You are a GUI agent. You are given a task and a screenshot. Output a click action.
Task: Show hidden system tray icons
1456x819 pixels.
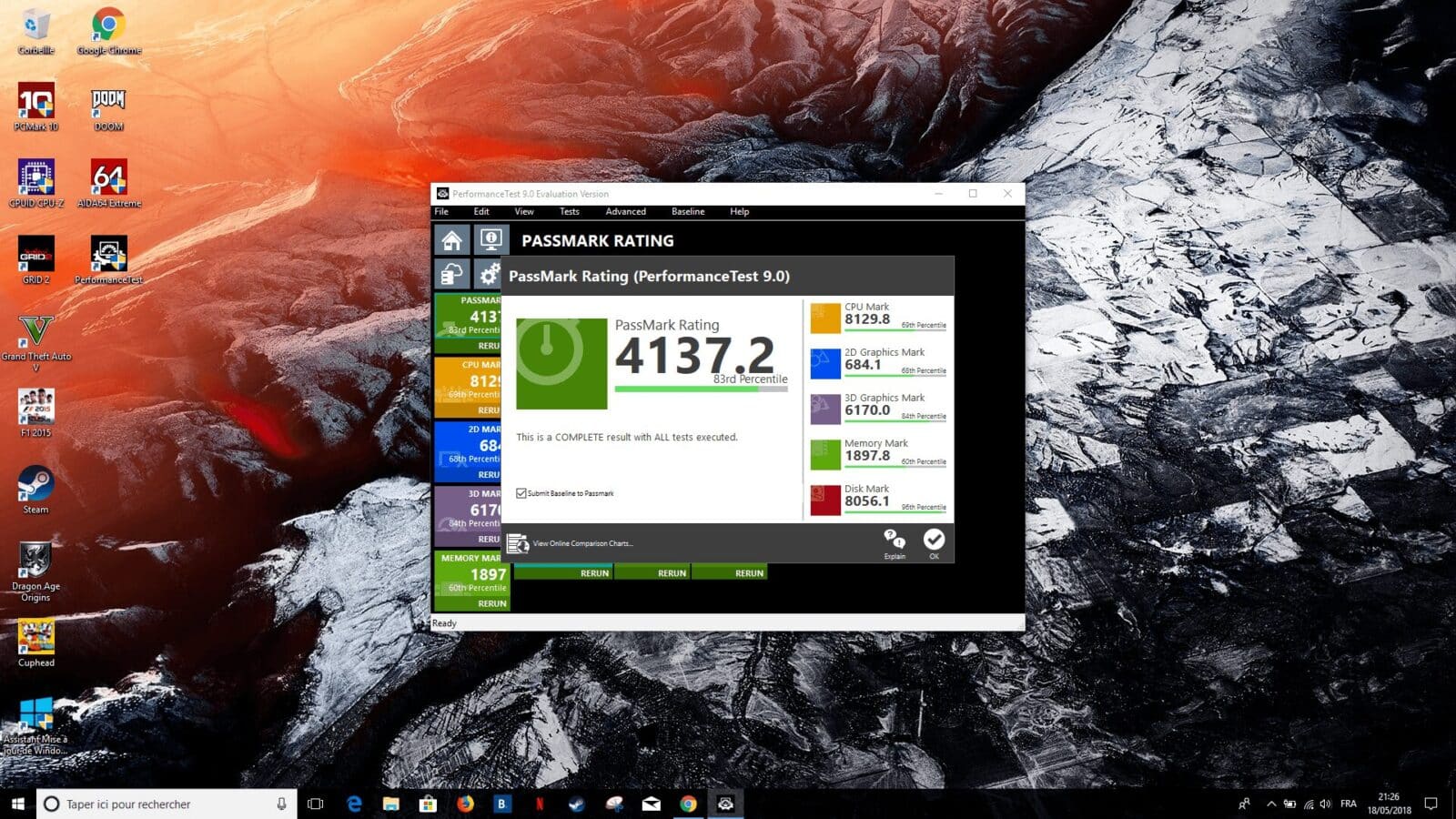coord(1271,804)
